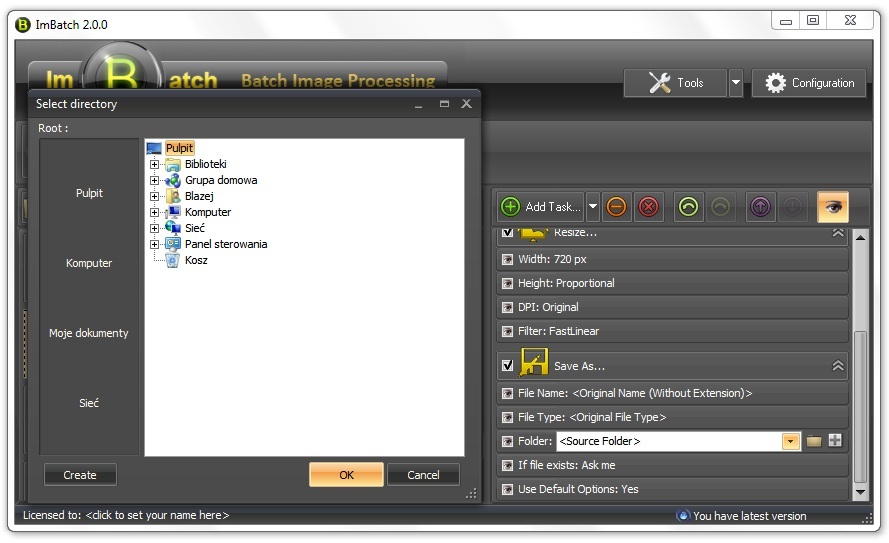The width and height of the screenshot is (889, 543).
Task: Open the Folder combo box dropdown arrow
Action: tap(790, 441)
